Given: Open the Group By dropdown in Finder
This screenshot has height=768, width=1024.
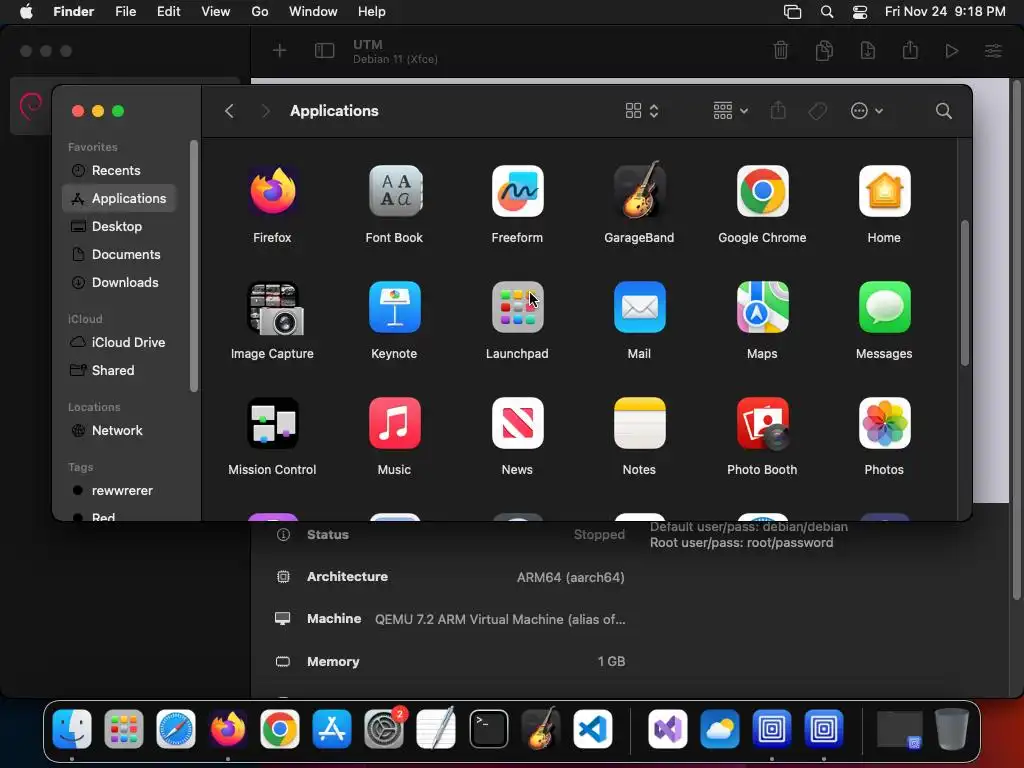Looking at the screenshot, I should pos(730,111).
